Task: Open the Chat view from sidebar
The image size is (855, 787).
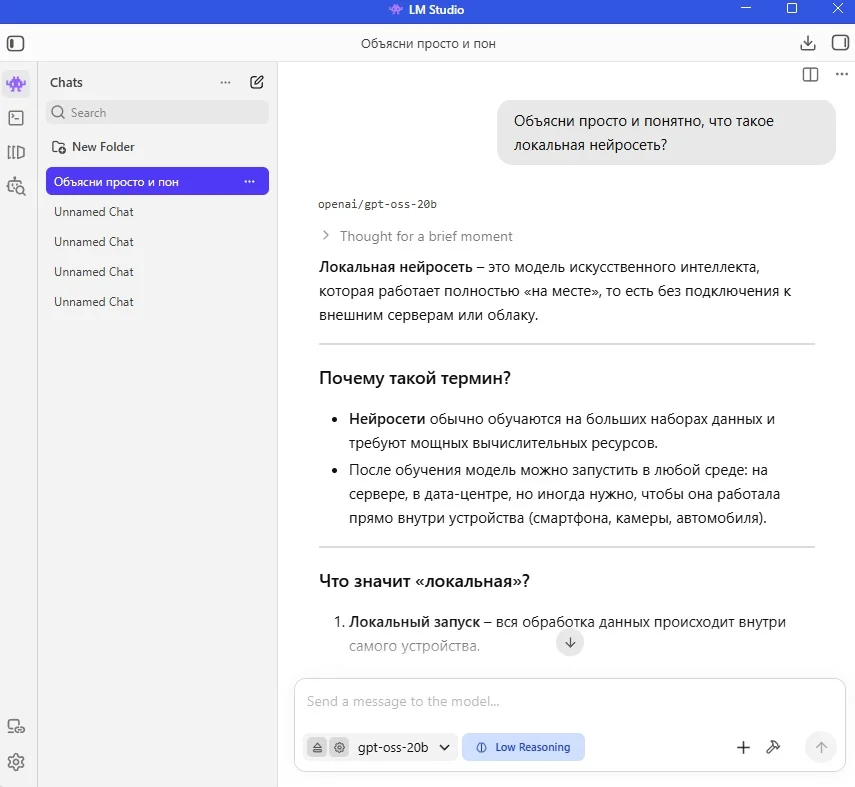Action: [16, 84]
